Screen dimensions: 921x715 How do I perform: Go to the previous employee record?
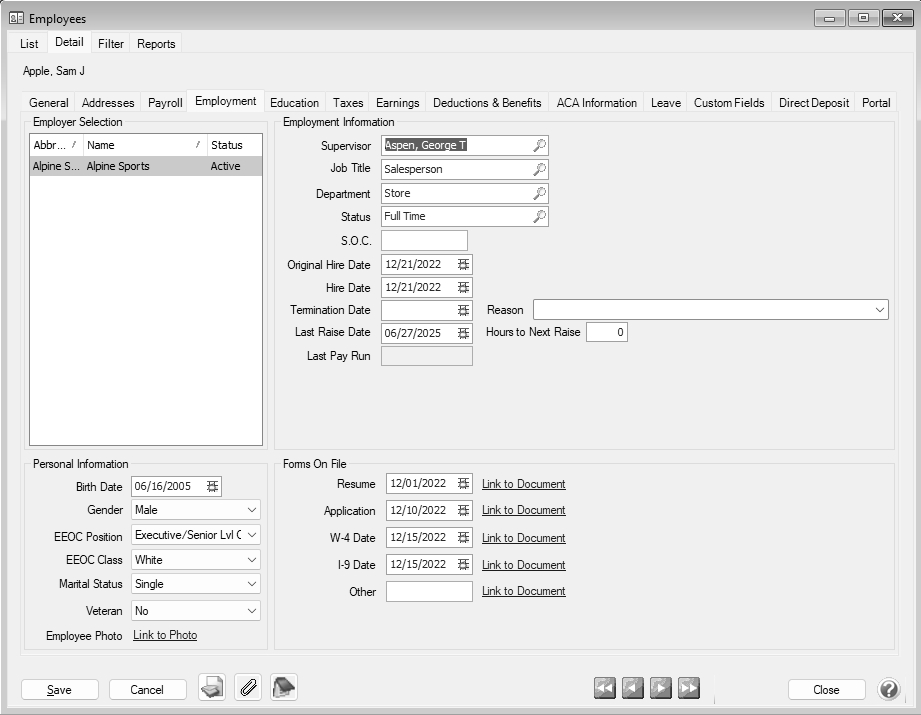632,688
